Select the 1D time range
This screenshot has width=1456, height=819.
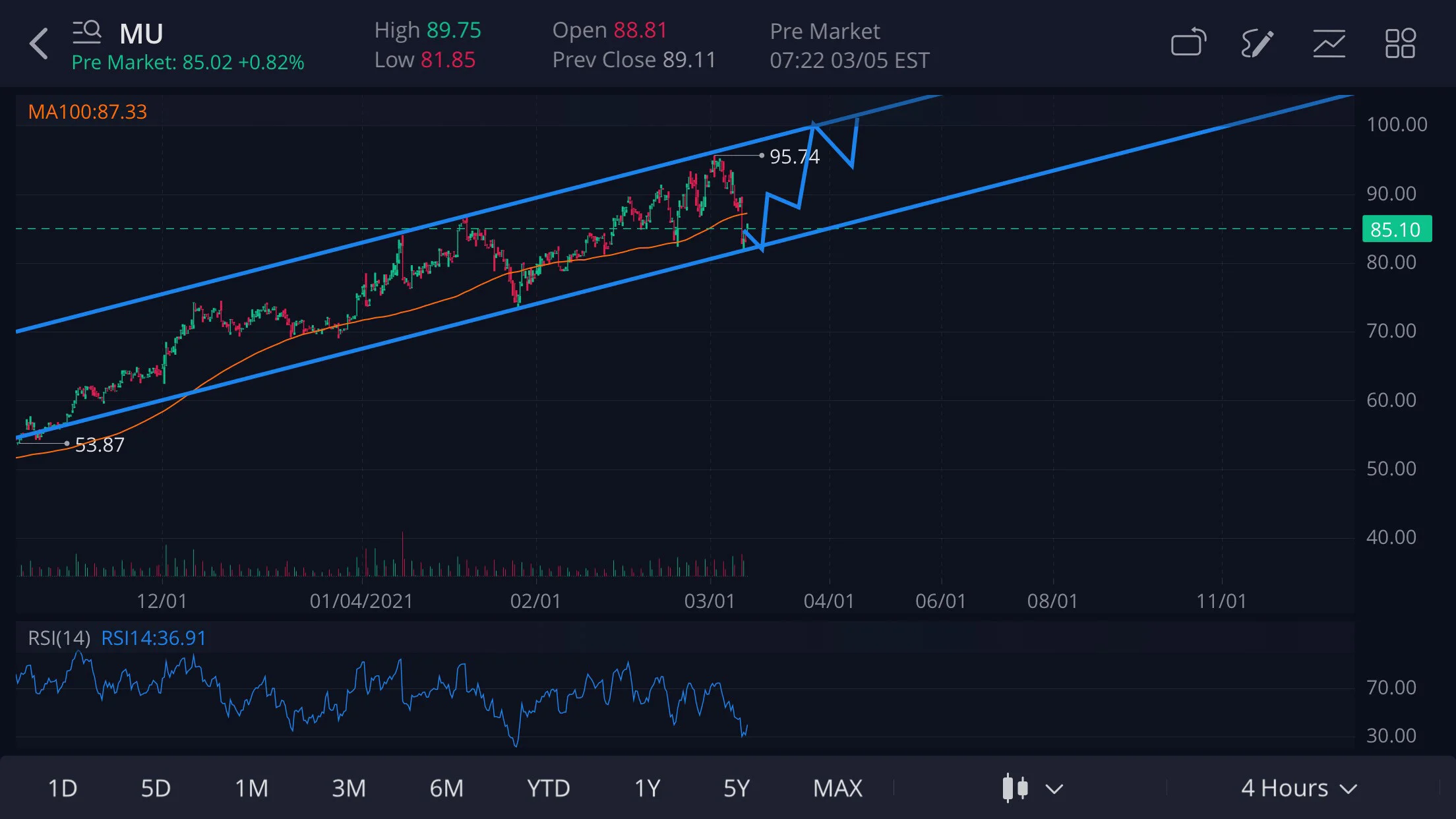pyautogui.click(x=63, y=788)
